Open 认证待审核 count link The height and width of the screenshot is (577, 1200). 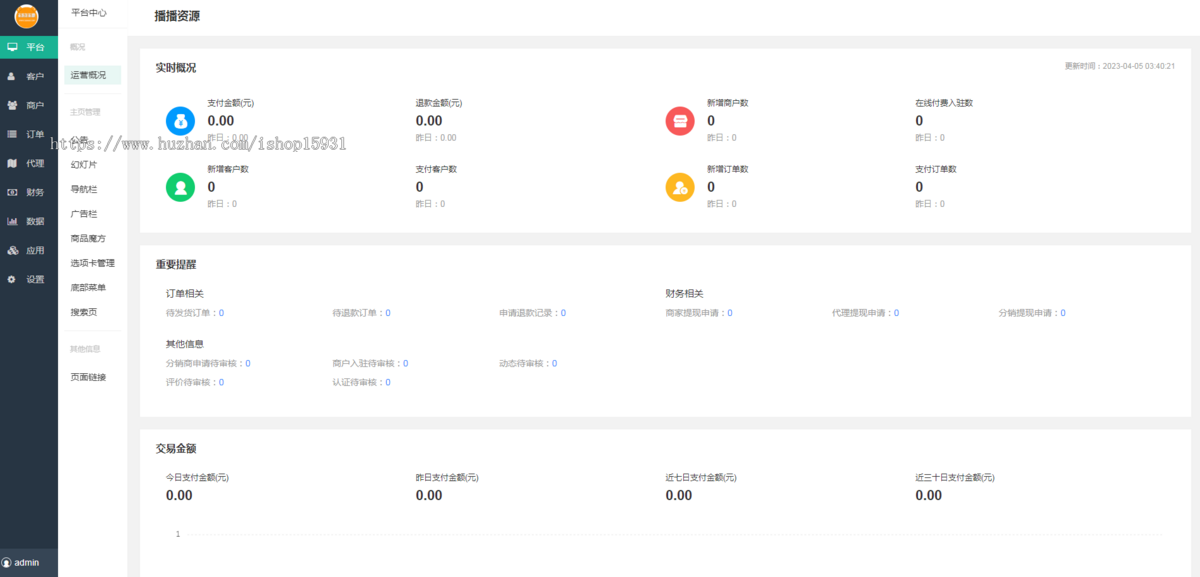[387, 382]
